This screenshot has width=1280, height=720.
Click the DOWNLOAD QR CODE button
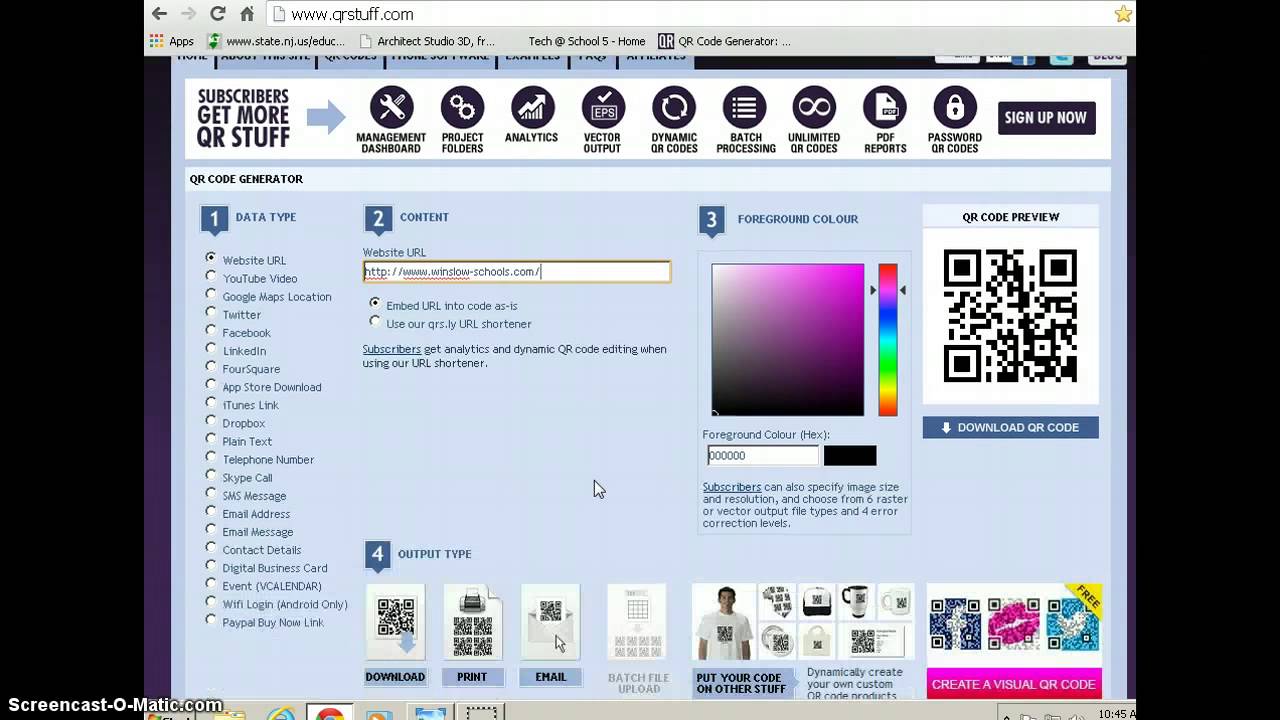(1010, 427)
